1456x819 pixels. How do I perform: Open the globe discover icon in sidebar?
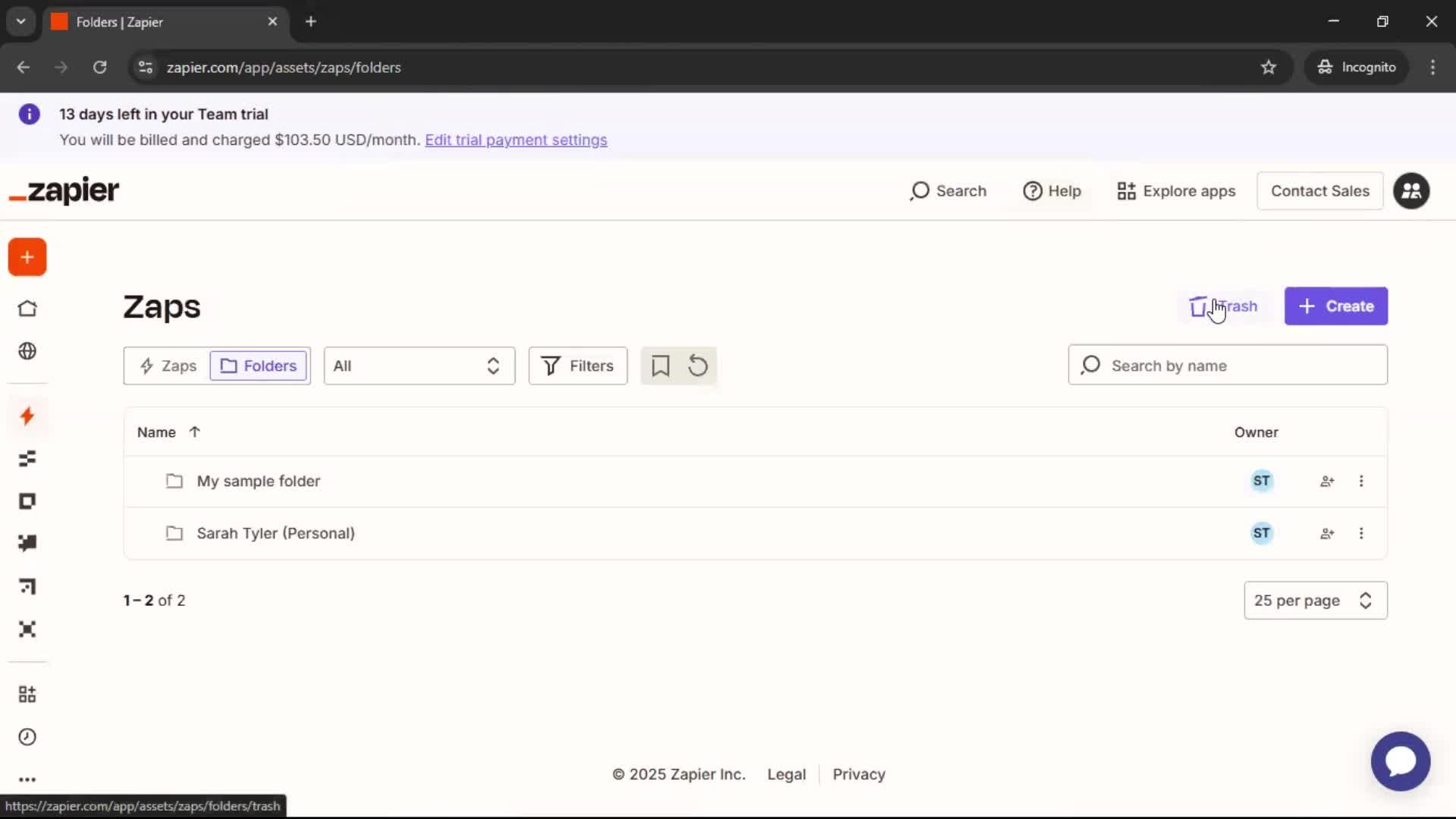point(27,351)
